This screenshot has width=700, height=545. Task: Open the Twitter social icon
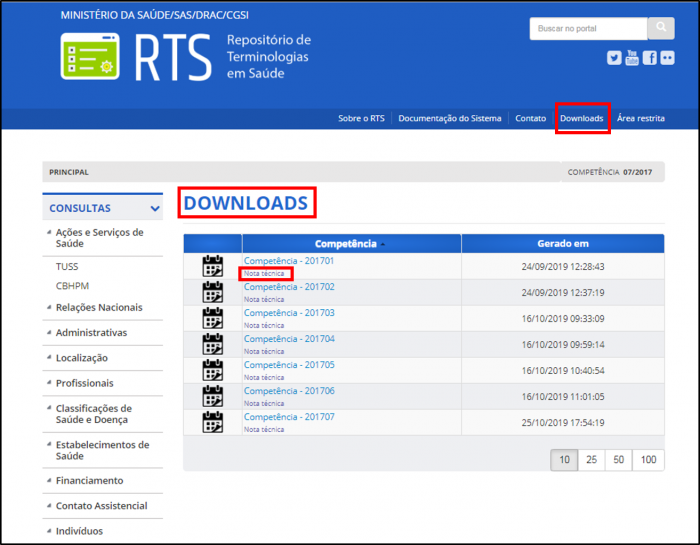pyautogui.click(x=614, y=58)
